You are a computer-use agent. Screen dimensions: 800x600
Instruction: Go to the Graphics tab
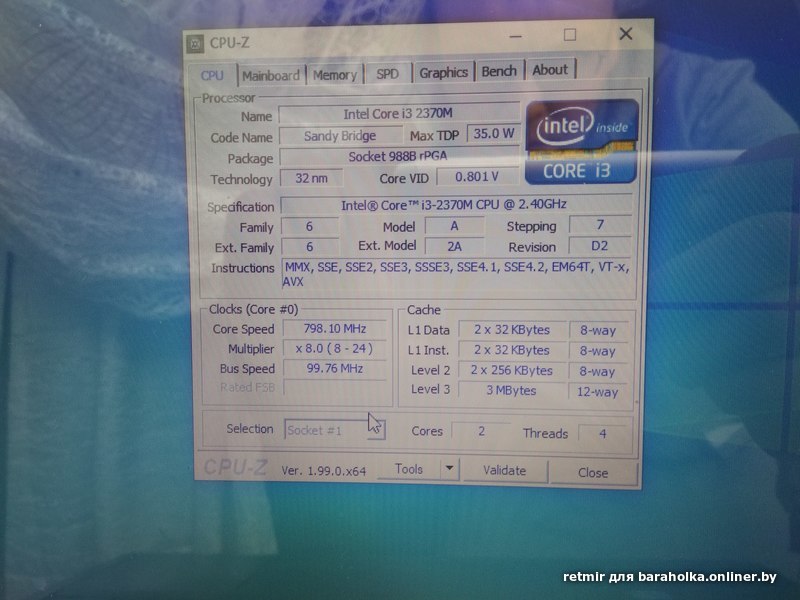click(443, 73)
